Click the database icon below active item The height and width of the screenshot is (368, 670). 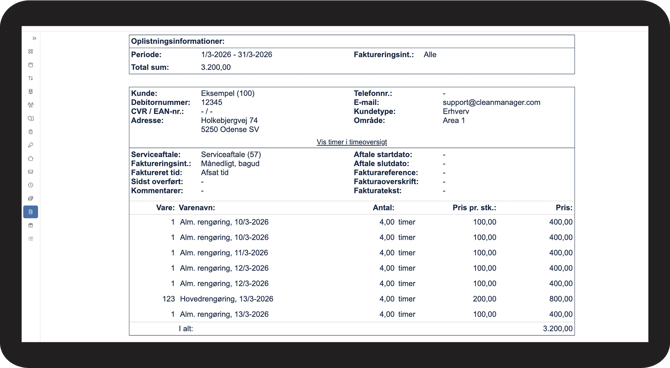[30, 225]
